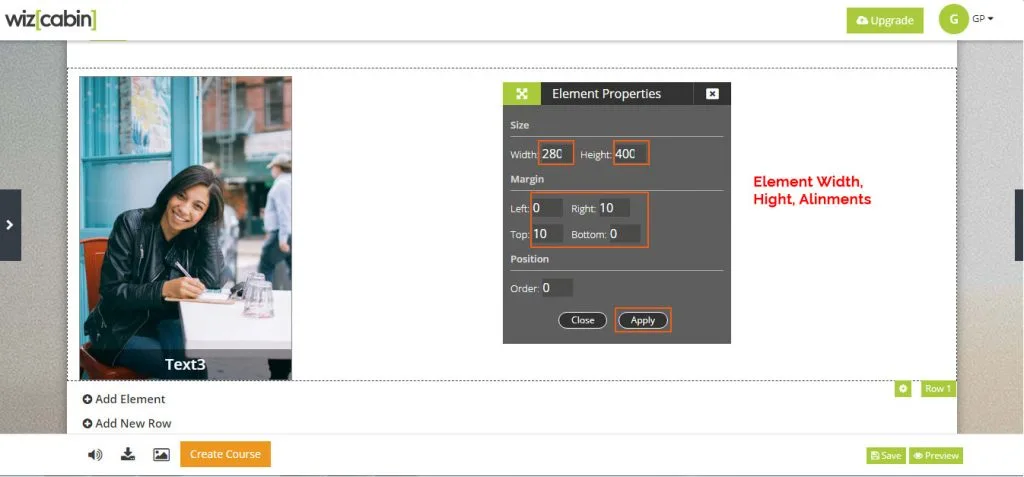Click the Size section heading
Image resolution: width=1024 pixels, height=477 pixels.
pos(520,125)
